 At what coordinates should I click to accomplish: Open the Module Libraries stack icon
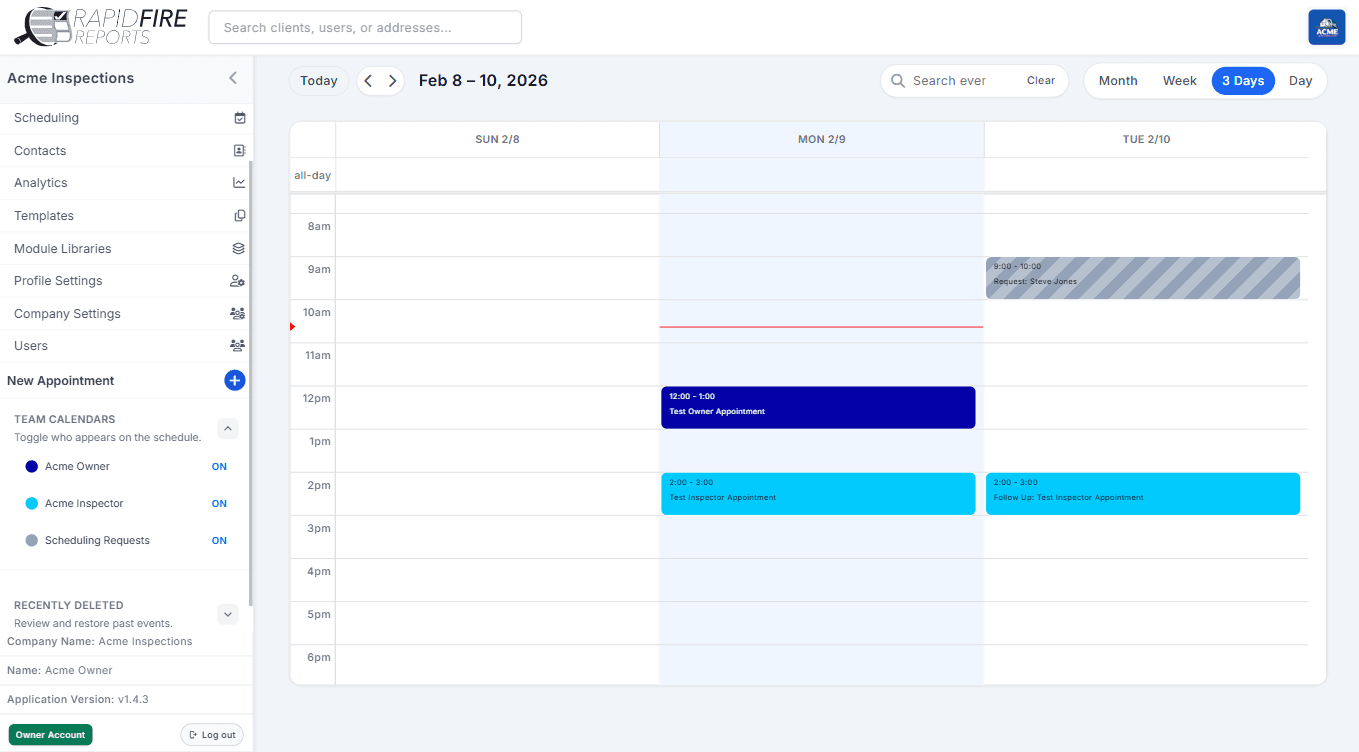click(239, 248)
